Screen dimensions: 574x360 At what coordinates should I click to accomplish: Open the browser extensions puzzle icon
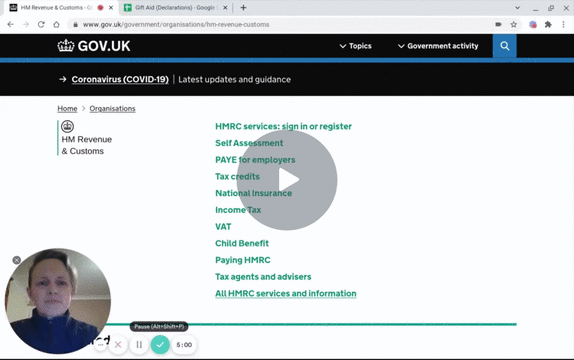548,25
